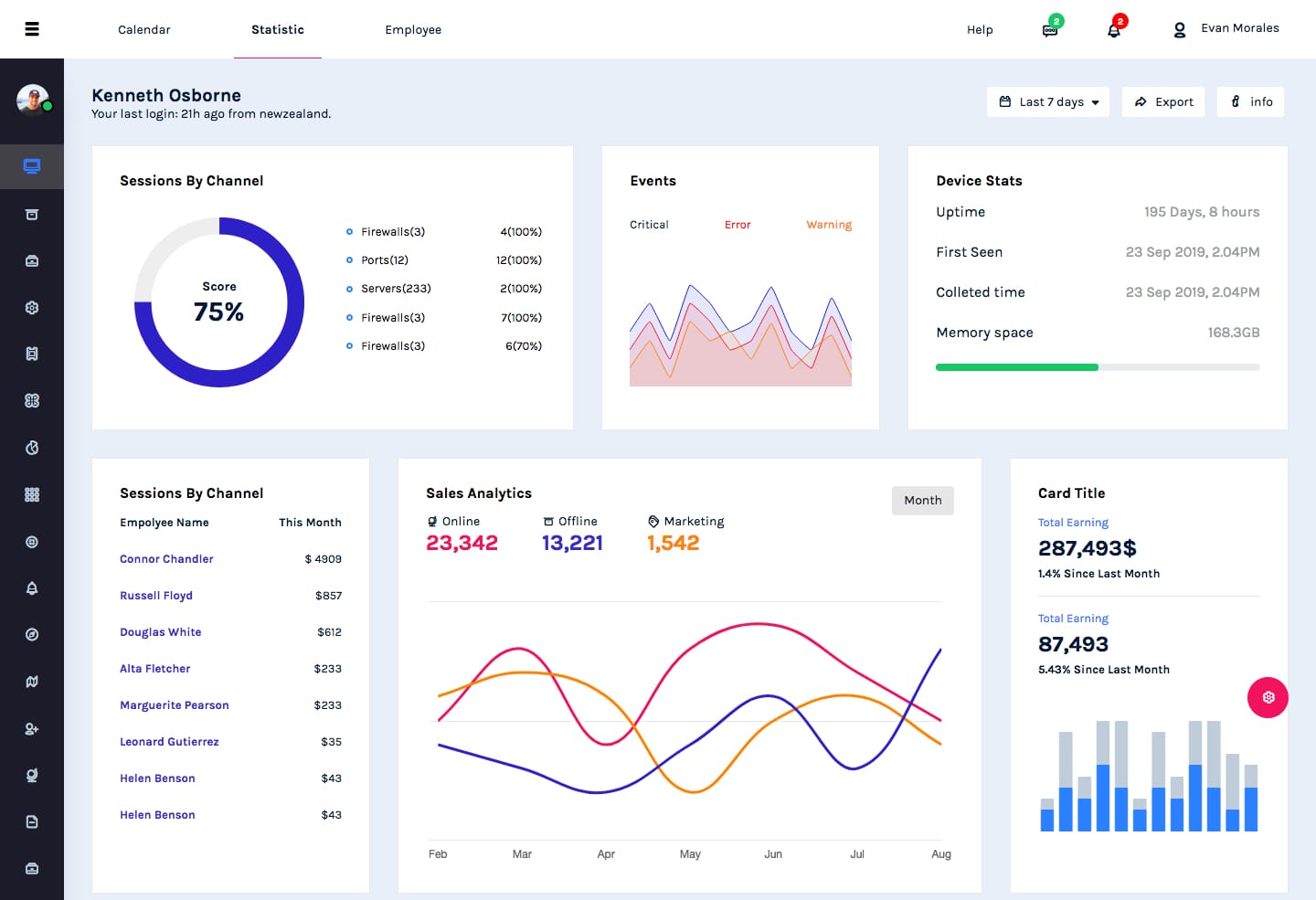Select the add-user icon in sidebar
Image resolution: width=1316 pixels, height=900 pixels.
tap(32, 728)
